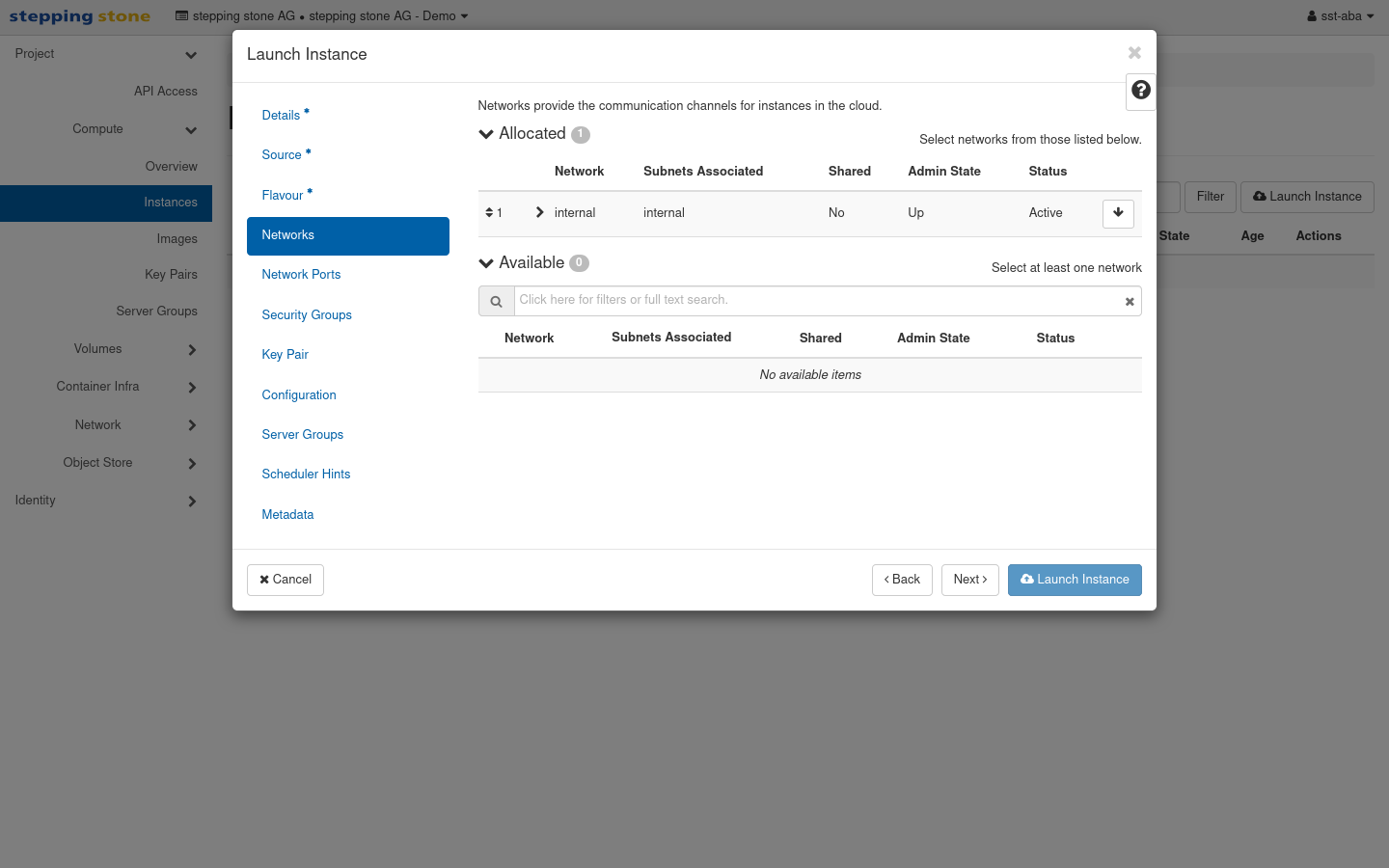The height and width of the screenshot is (868, 1389).
Task: Close the Launch Instance dialog with X
Action: pos(1134,53)
